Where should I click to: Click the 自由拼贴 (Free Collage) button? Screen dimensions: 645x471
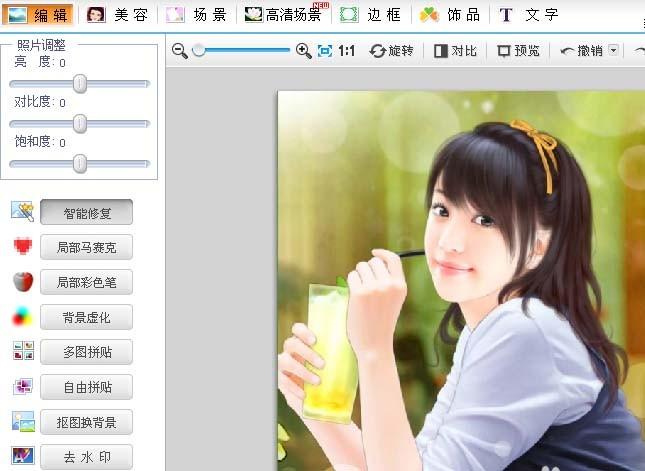click(86, 387)
